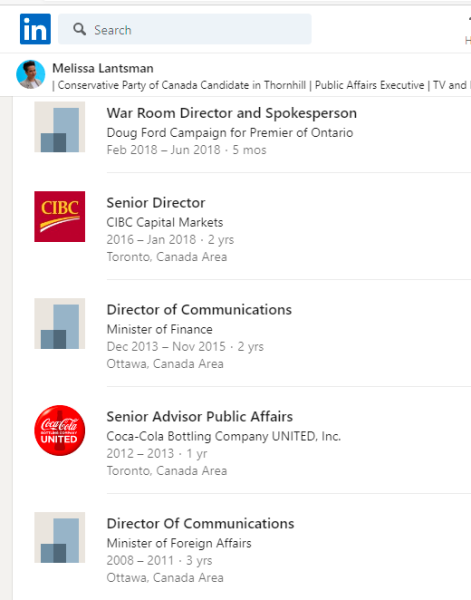Click Director Of Communications 2008 entry title
This screenshot has width=471, height=600.
coord(200,523)
